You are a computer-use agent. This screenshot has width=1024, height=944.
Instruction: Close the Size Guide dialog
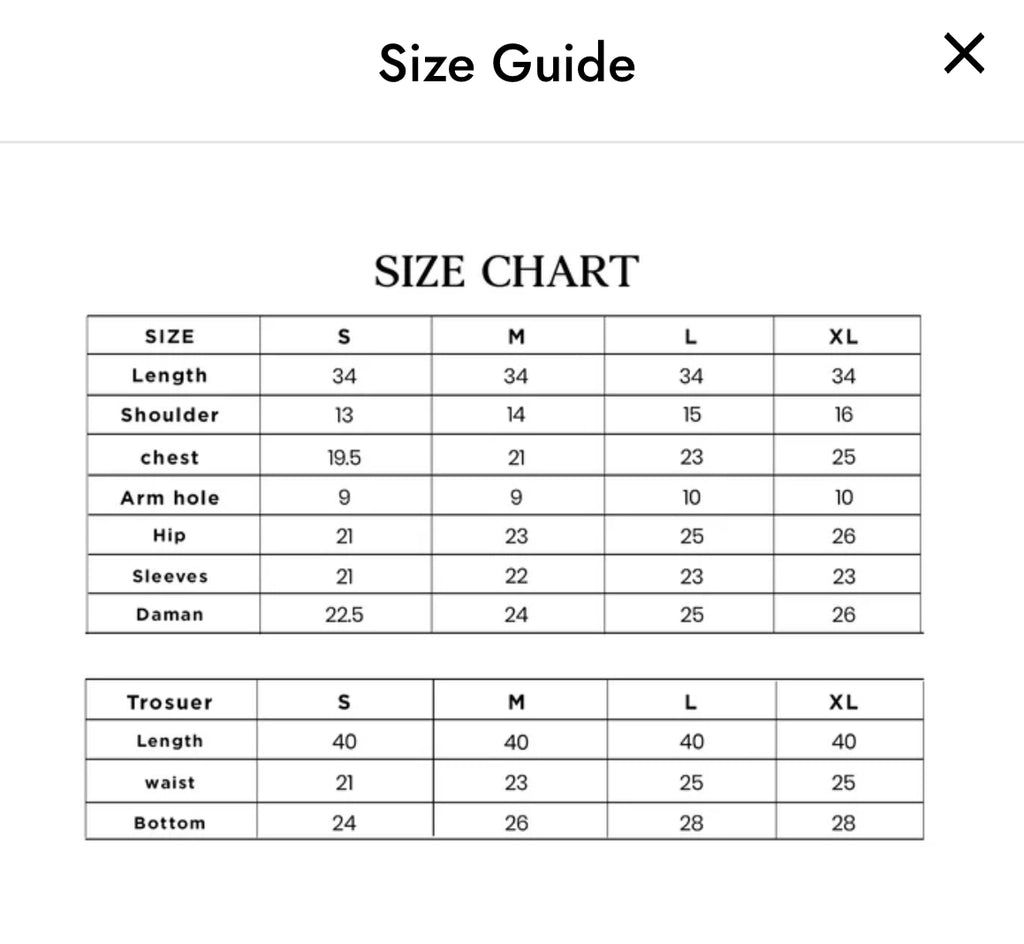coord(964,54)
